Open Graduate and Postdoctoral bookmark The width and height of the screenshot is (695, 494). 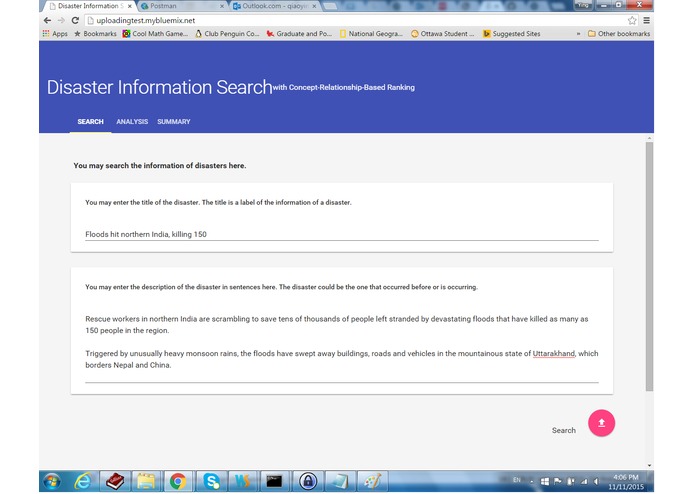[x=299, y=34]
